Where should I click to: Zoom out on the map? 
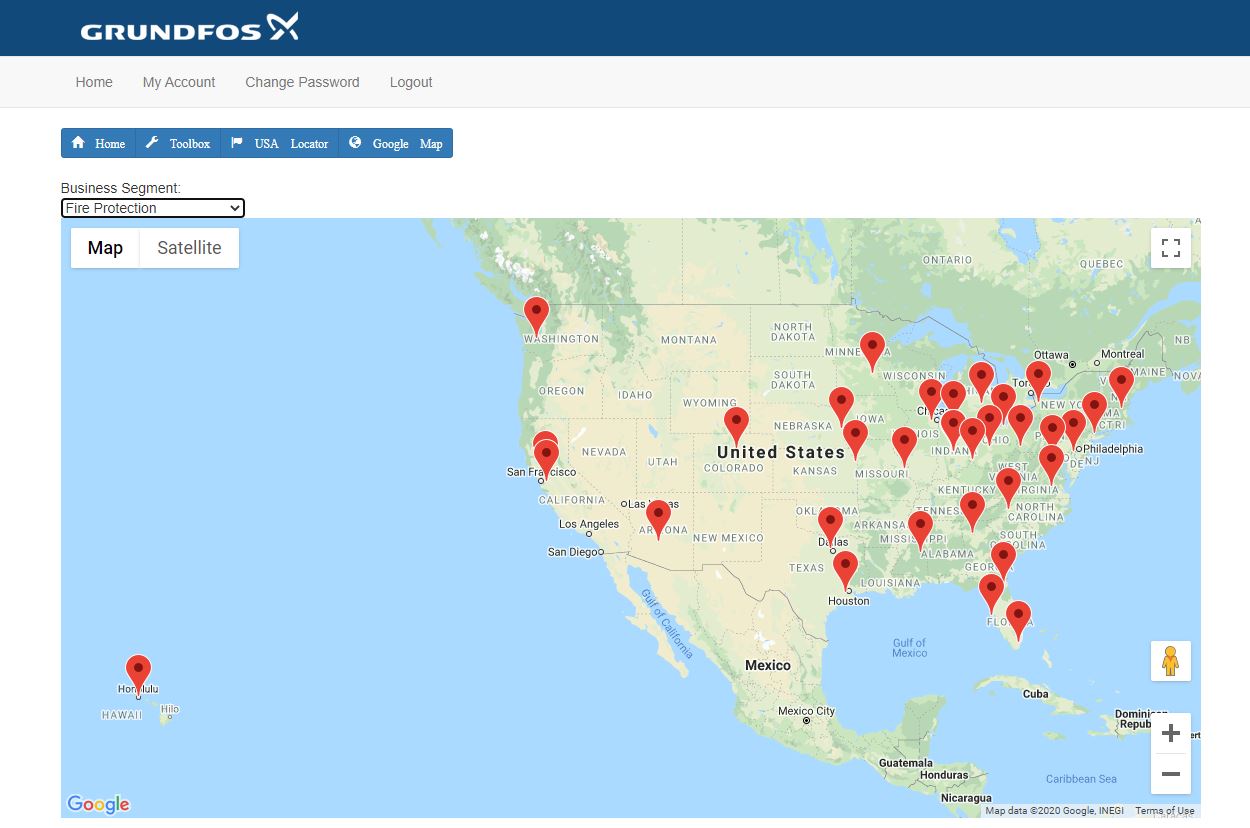click(x=1171, y=774)
